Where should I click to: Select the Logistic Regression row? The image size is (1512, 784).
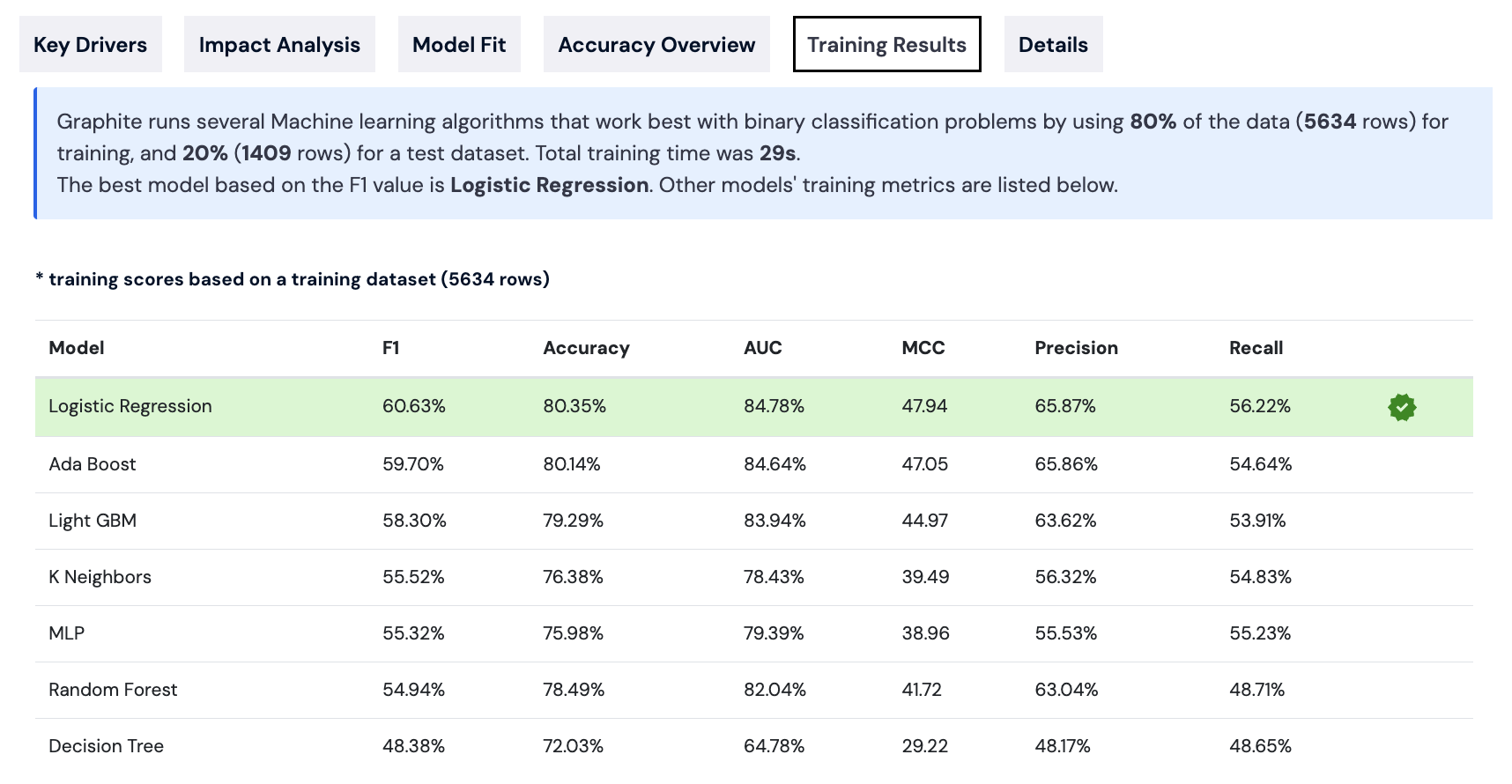pyautogui.click(x=130, y=406)
